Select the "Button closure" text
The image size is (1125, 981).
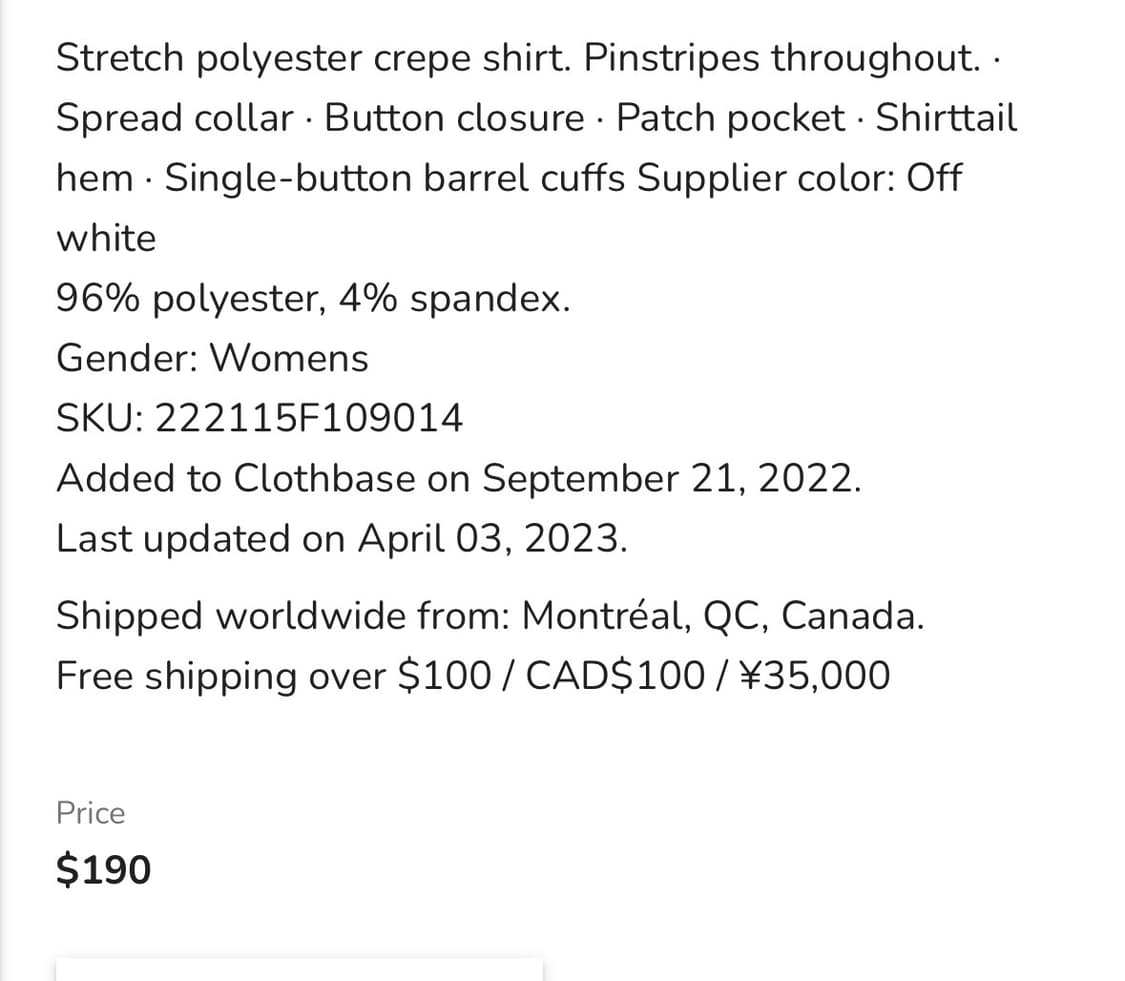click(454, 118)
